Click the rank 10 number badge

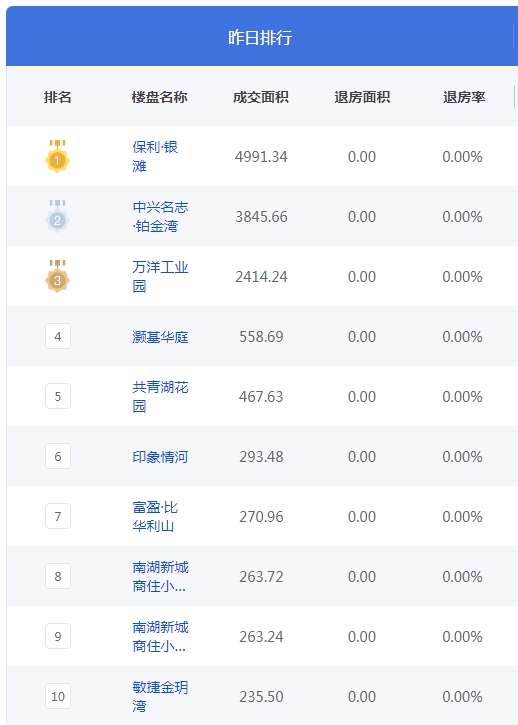(58, 696)
